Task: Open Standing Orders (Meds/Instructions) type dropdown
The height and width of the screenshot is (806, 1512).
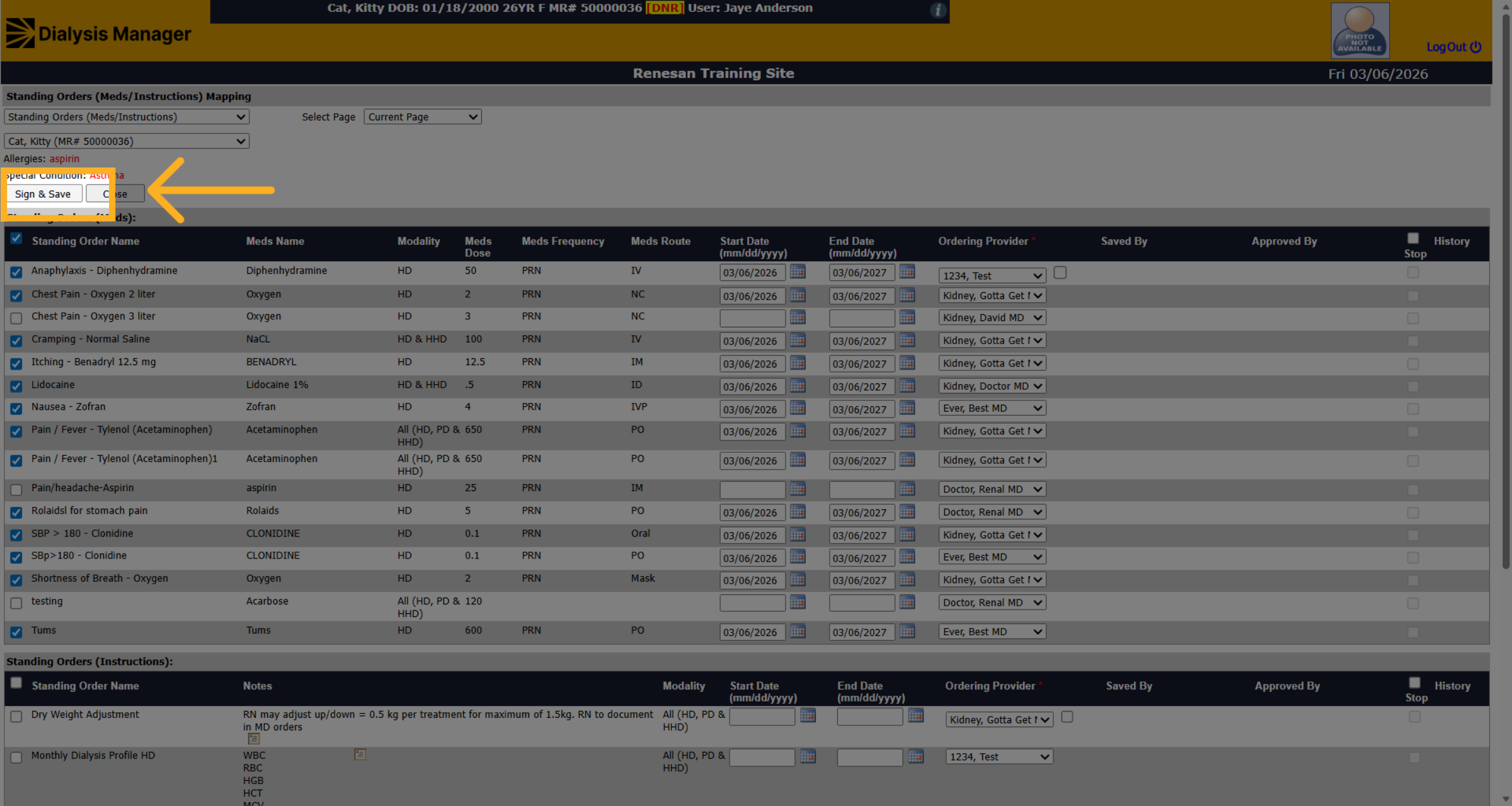Action: pos(127,117)
